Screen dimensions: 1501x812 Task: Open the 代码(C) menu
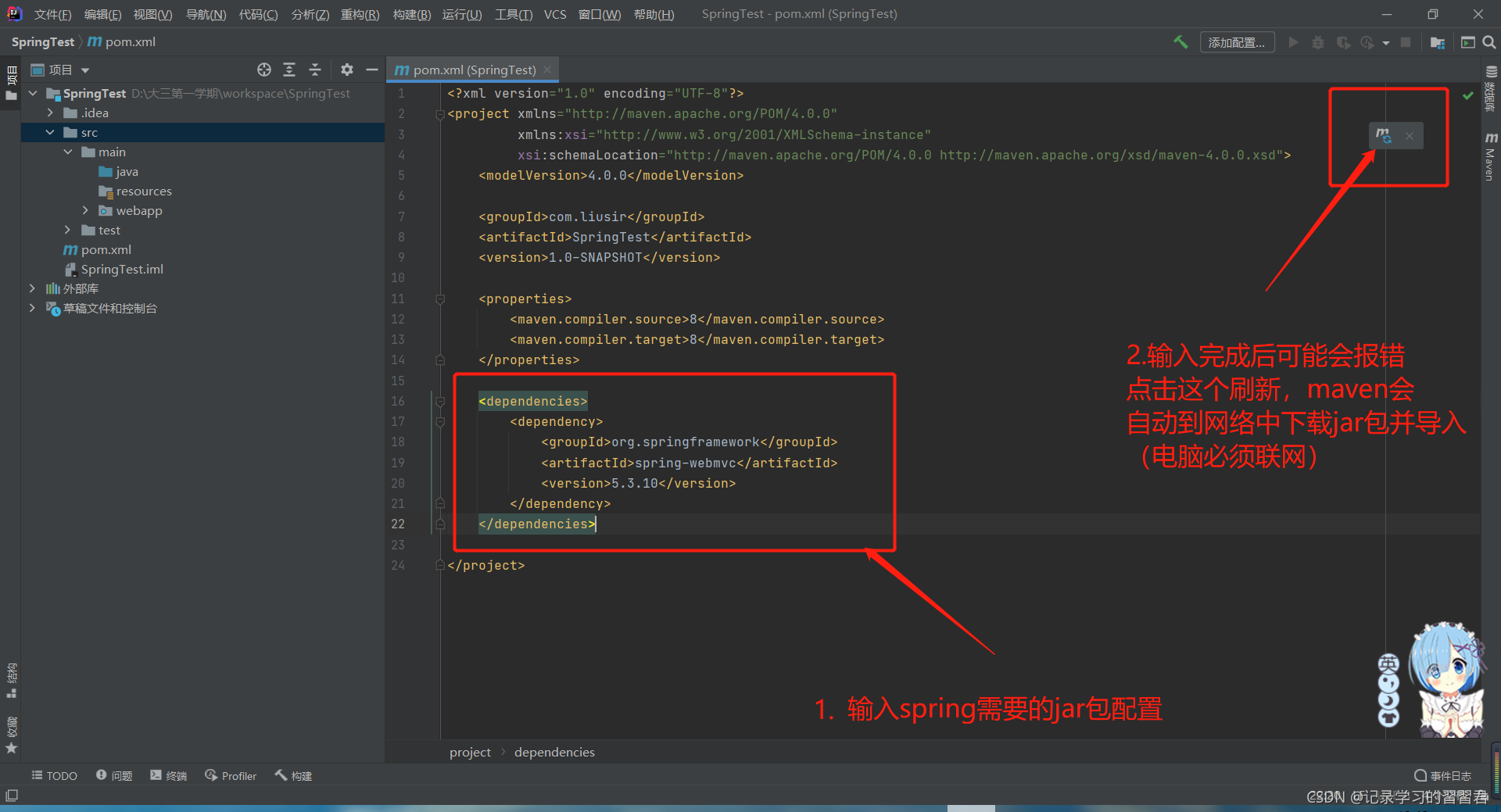click(x=258, y=14)
